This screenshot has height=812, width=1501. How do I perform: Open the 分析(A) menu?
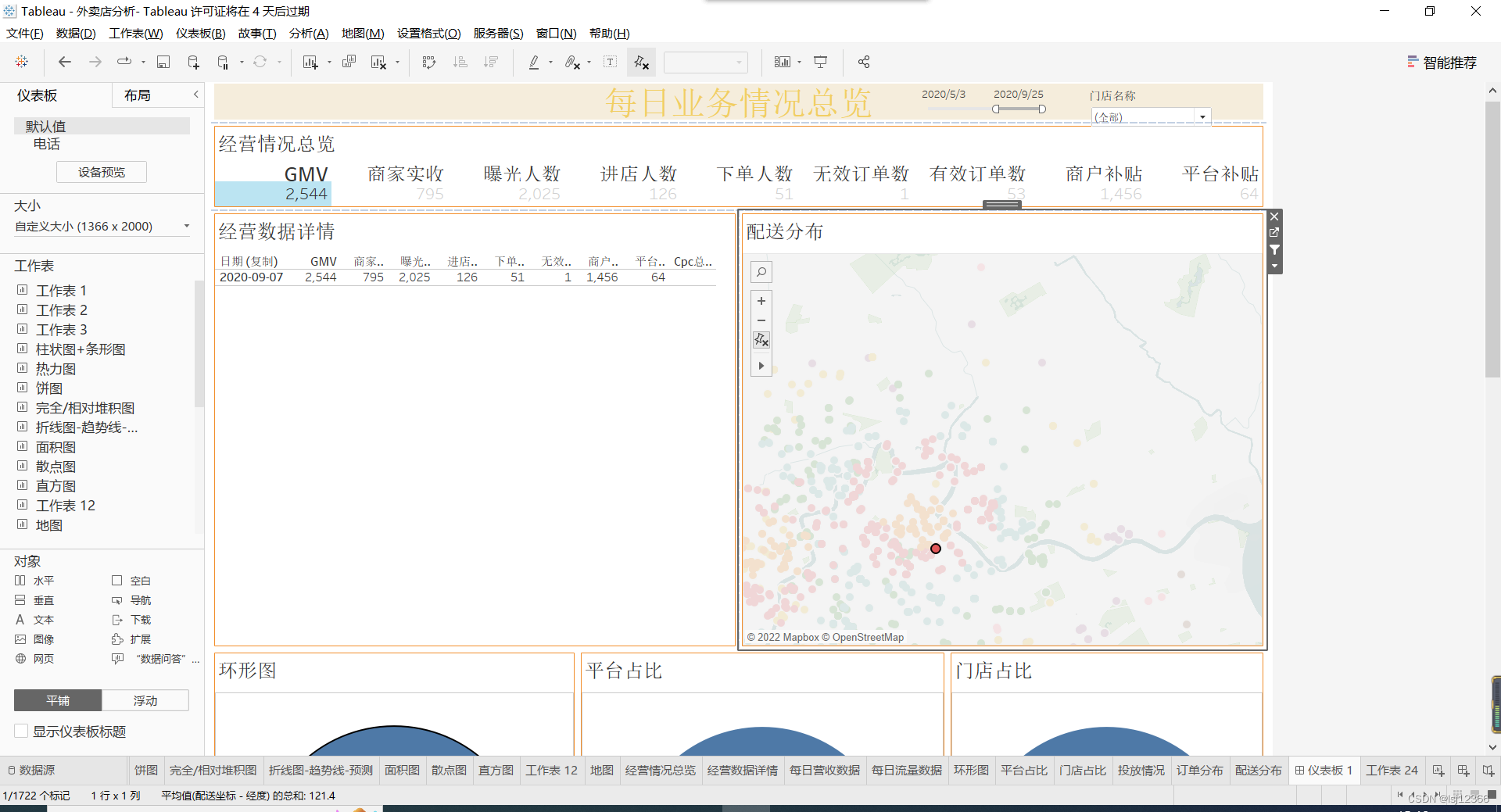309,33
